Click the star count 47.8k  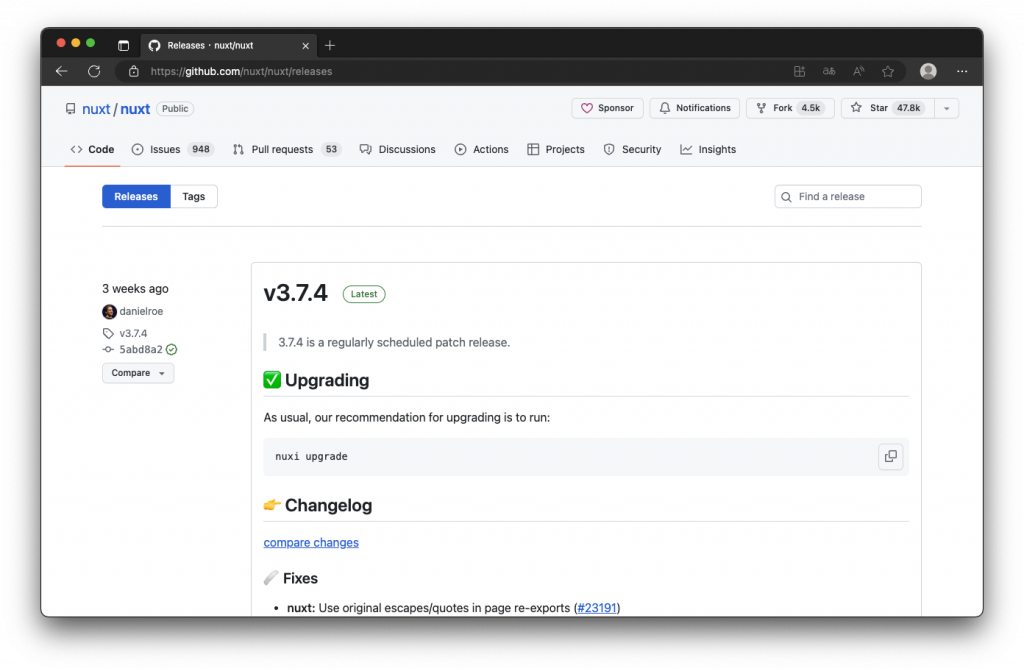click(x=908, y=108)
